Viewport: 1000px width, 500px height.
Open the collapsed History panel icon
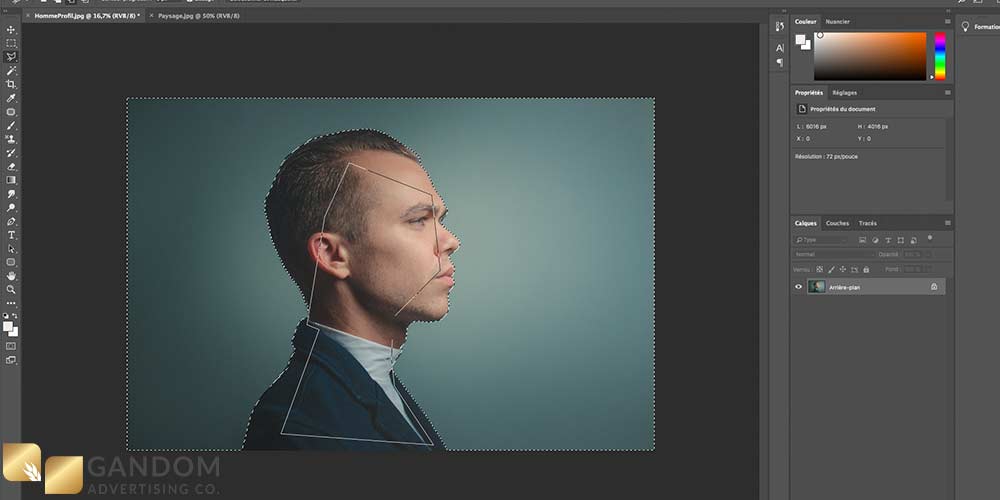coord(779,26)
